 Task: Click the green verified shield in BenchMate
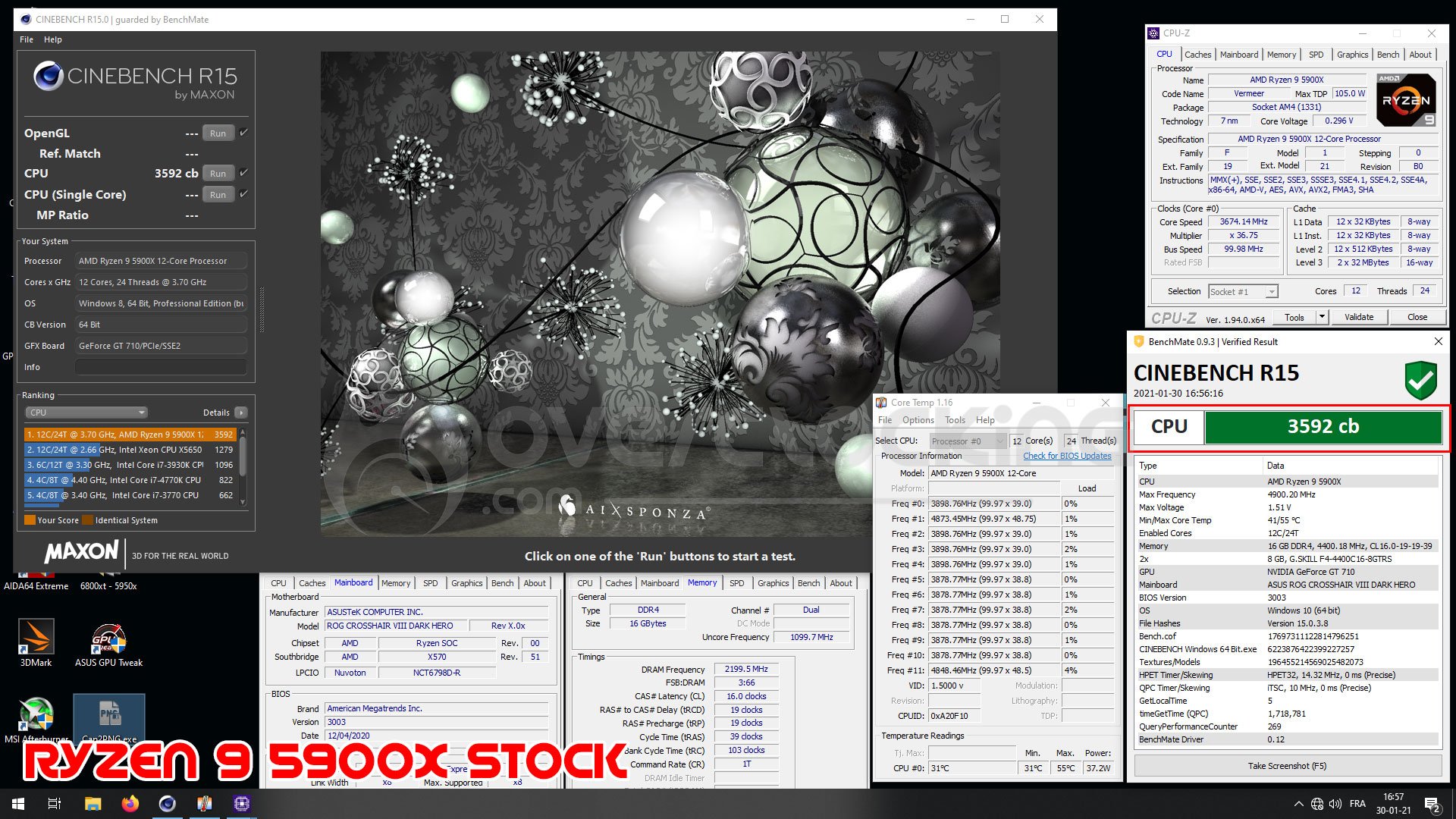(1420, 380)
